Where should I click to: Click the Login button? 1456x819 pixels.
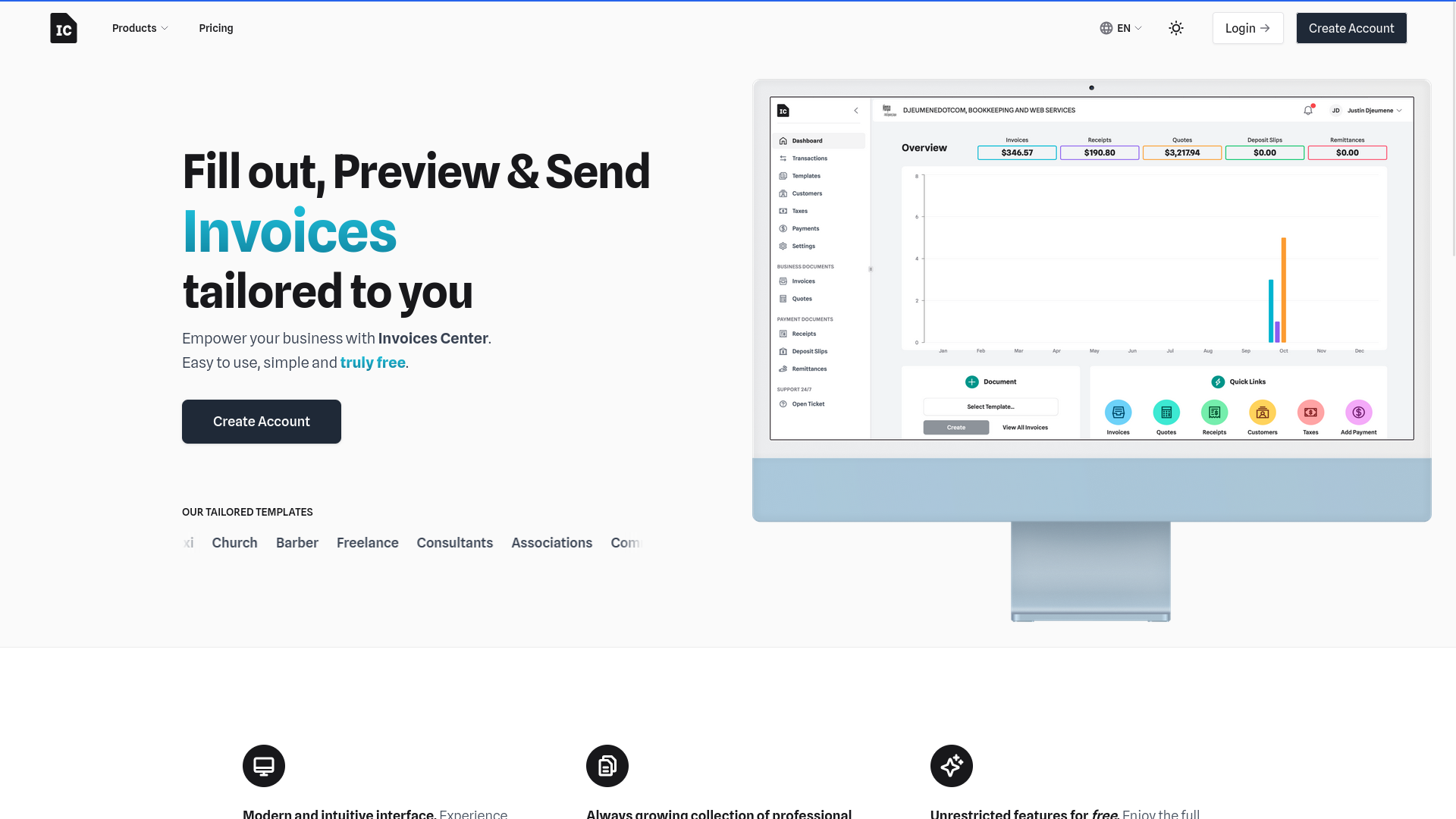coord(1248,28)
